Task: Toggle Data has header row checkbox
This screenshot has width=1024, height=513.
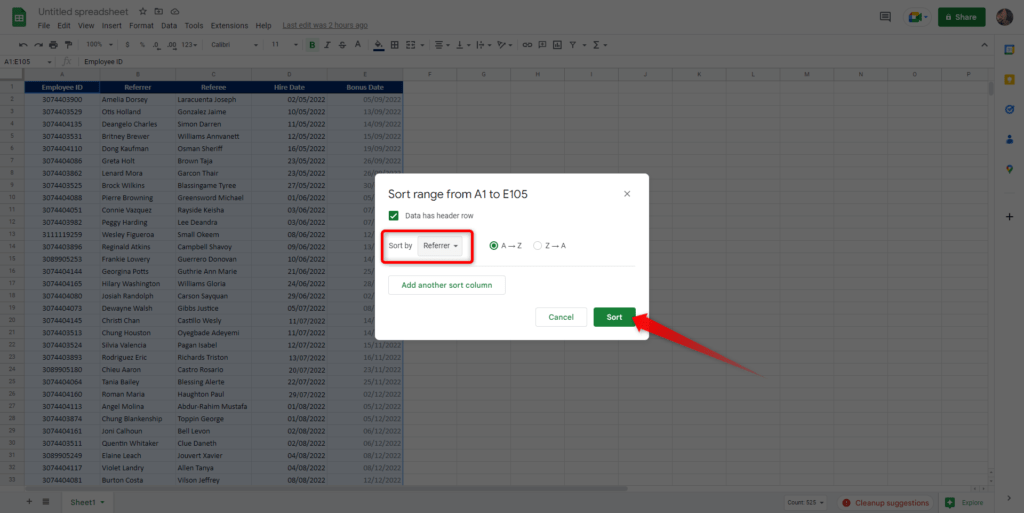Action: 394,215
